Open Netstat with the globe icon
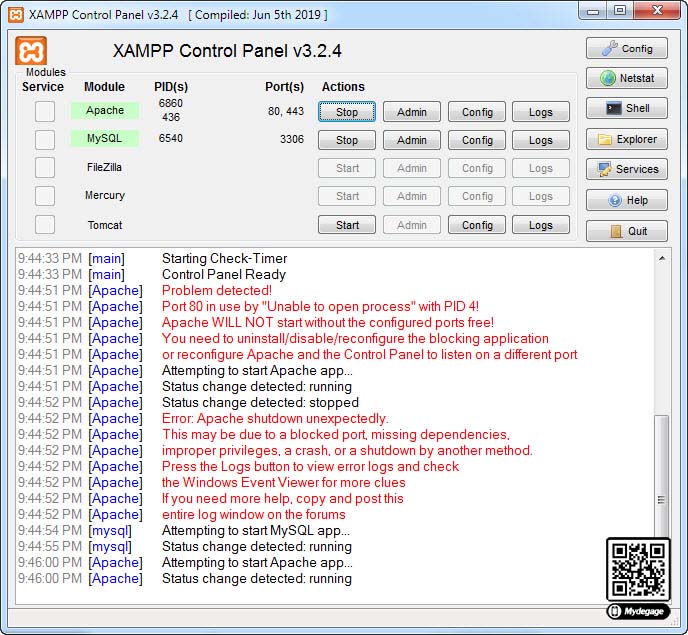 (x=627, y=78)
